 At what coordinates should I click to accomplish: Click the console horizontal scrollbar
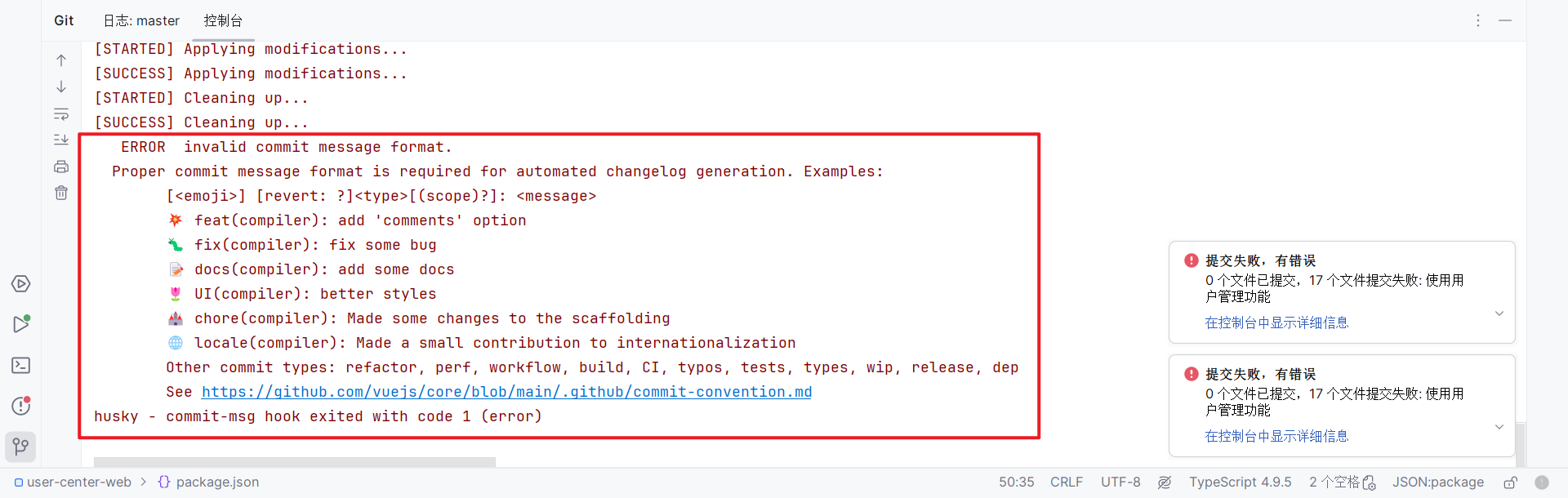294,462
